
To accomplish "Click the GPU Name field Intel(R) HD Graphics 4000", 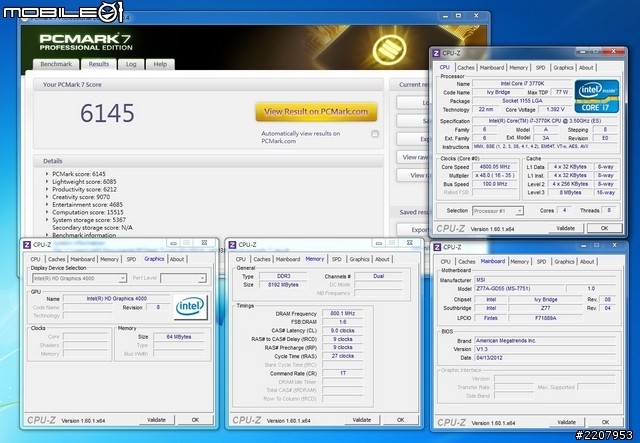I will tap(116, 299).
